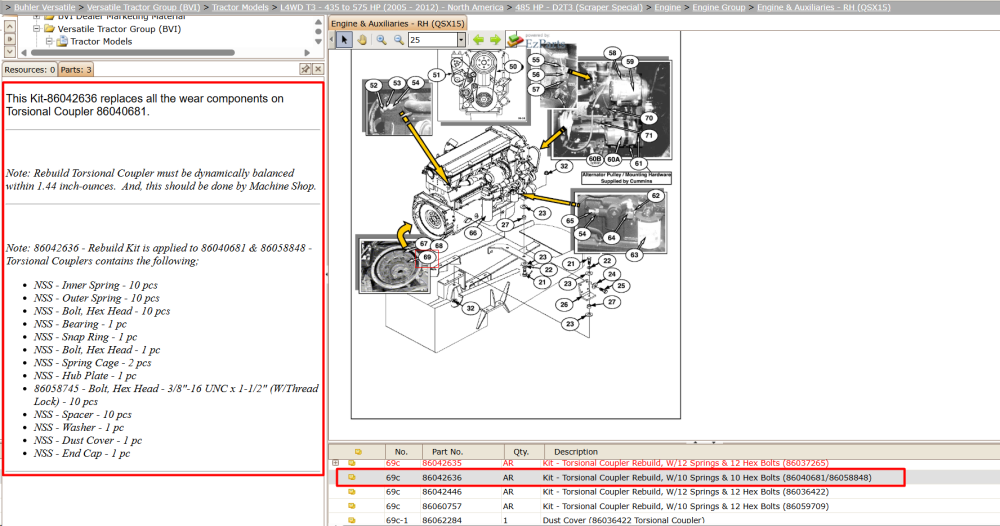This screenshot has width=1000, height=526.
Task: Sort by the Part No. column header
Action: tap(447, 451)
